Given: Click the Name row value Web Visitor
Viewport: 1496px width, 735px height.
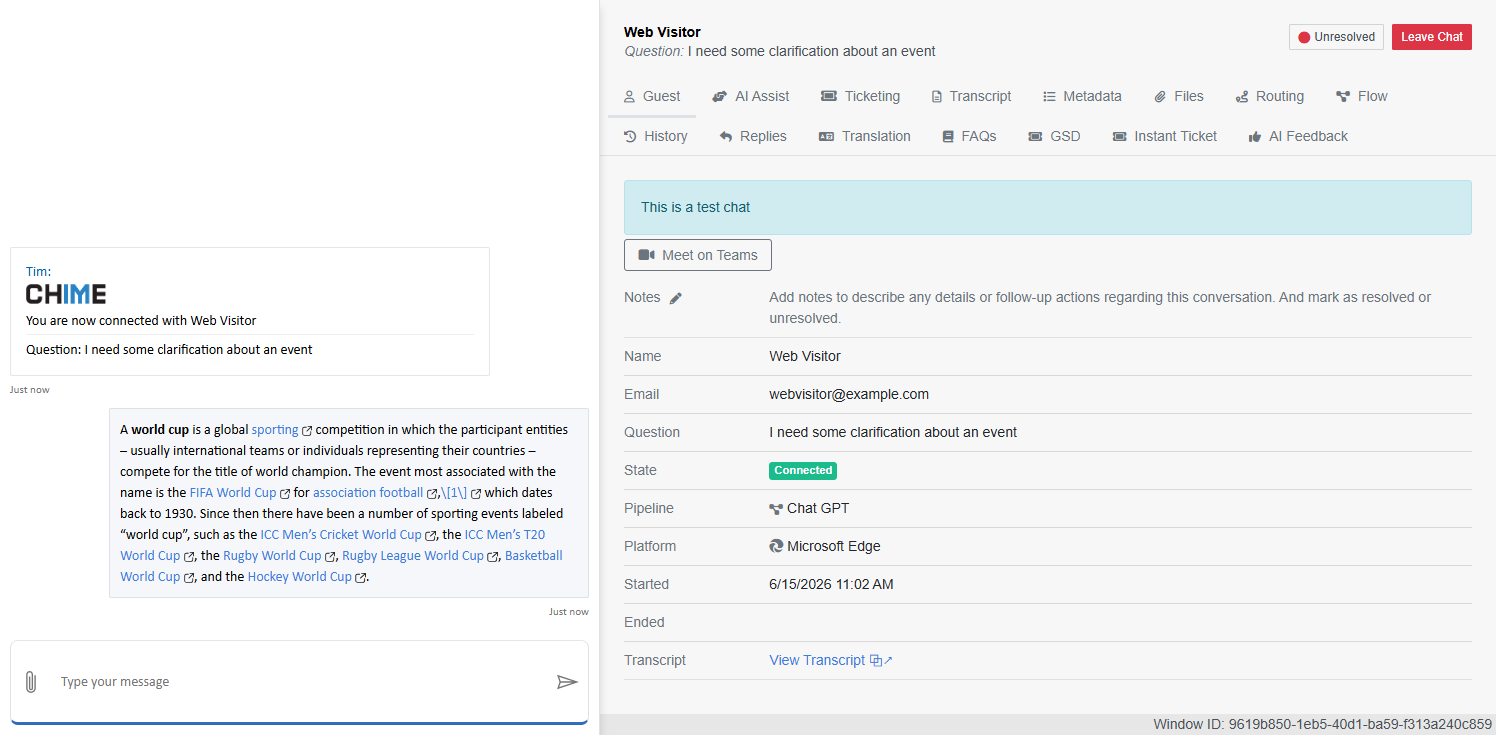Looking at the screenshot, I should (x=805, y=356).
